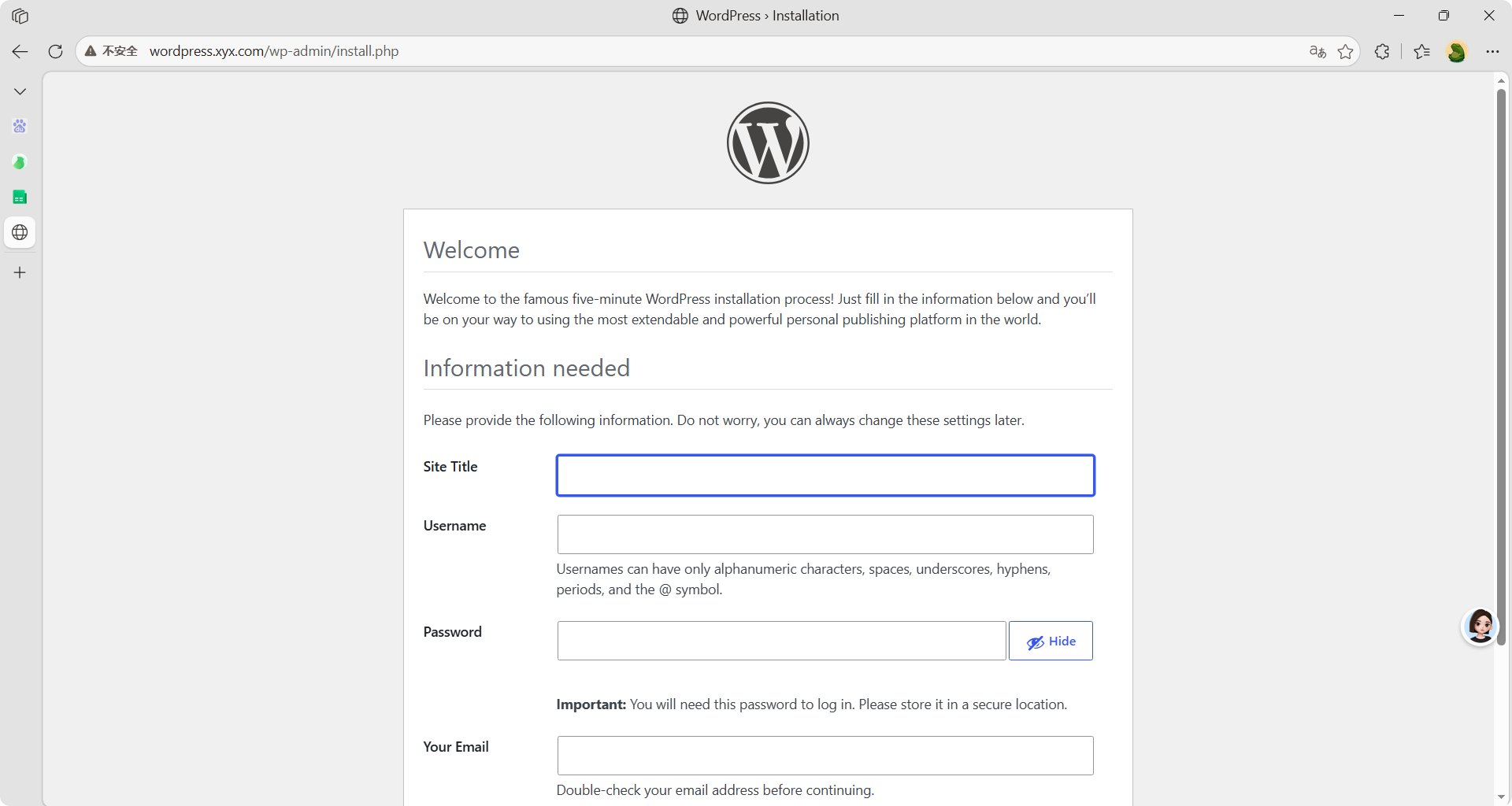The width and height of the screenshot is (1512, 806).
Task: Collapse the vertical tabs chevron
Action: click(20, 91)
